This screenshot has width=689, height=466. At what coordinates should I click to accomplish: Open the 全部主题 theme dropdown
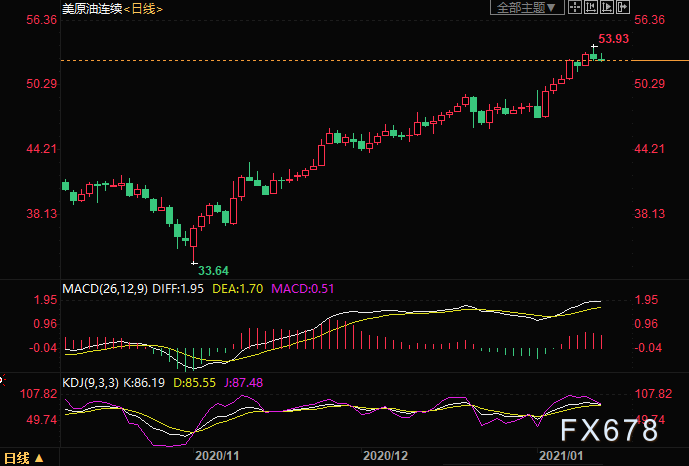click(x=527, y=7)
